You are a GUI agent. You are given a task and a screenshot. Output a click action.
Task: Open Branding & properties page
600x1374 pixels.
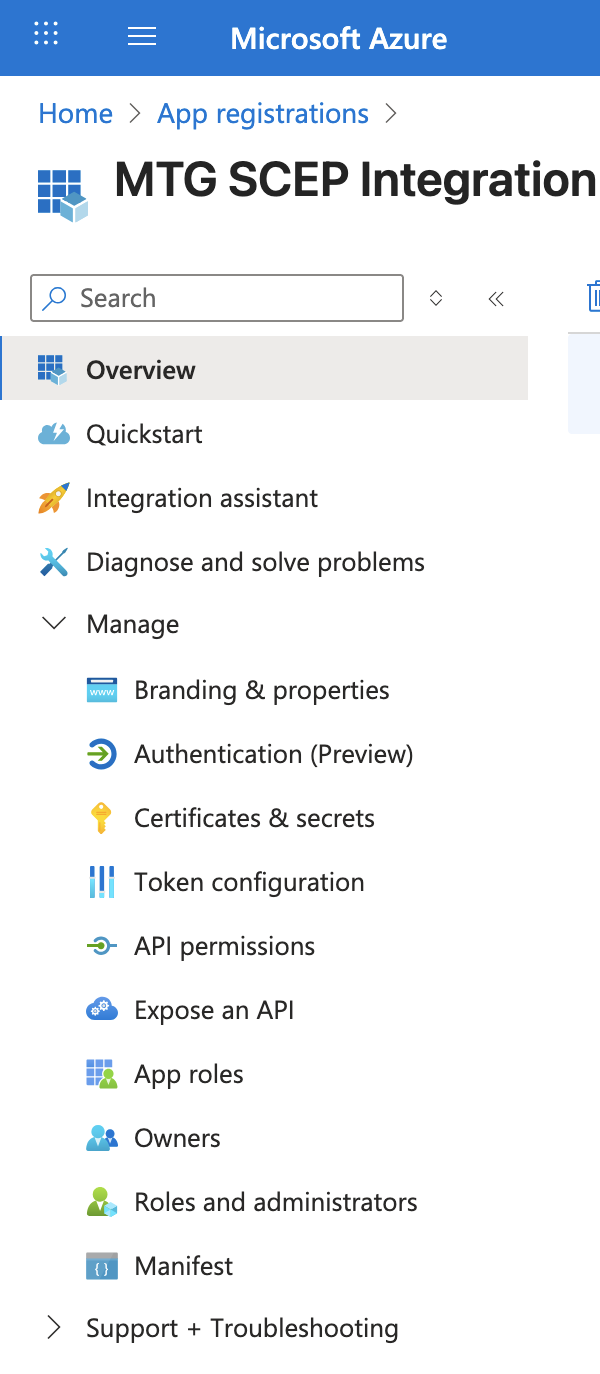pos(262,690)
